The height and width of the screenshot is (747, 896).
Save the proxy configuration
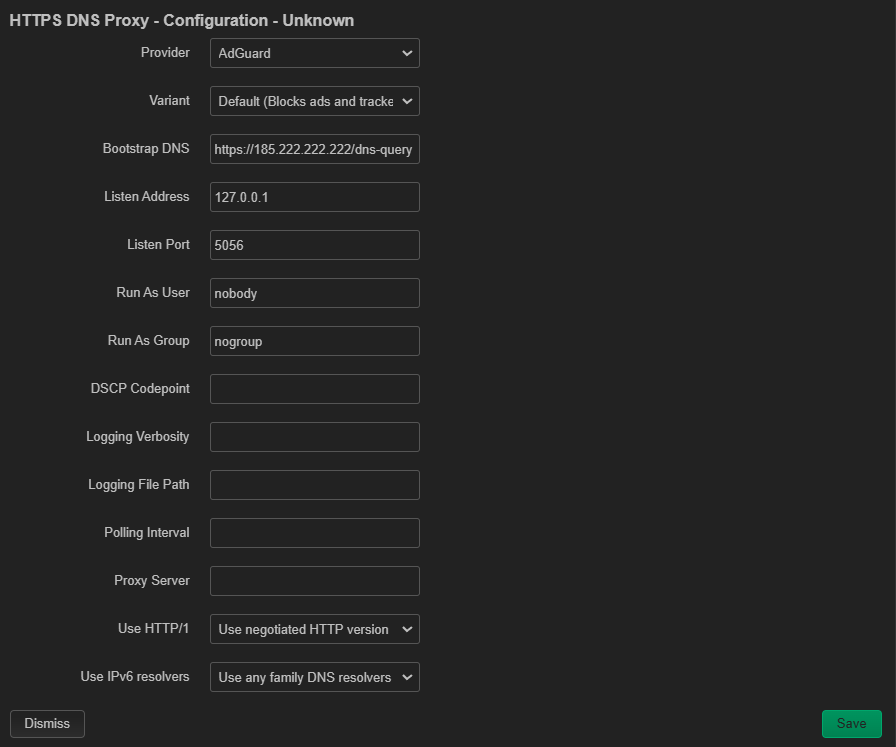tap(851, 724)
